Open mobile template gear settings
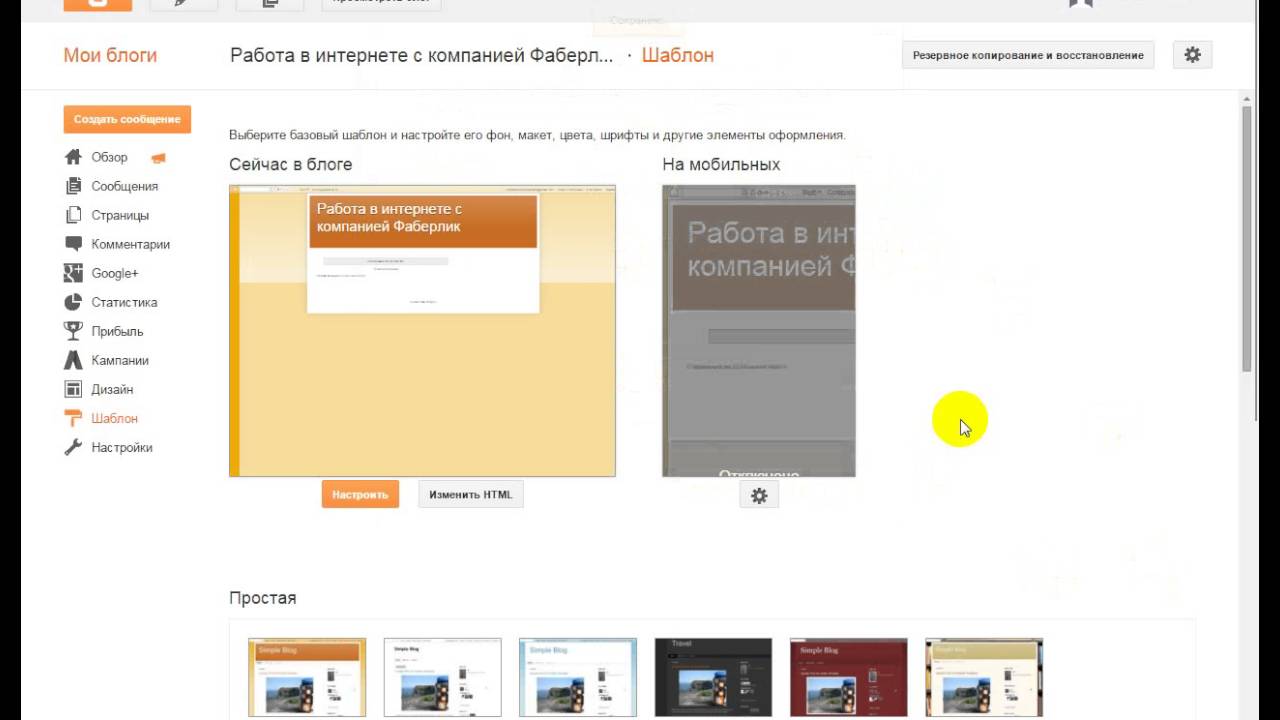The height and width of the screenshot is (720, 1280). 759,495
